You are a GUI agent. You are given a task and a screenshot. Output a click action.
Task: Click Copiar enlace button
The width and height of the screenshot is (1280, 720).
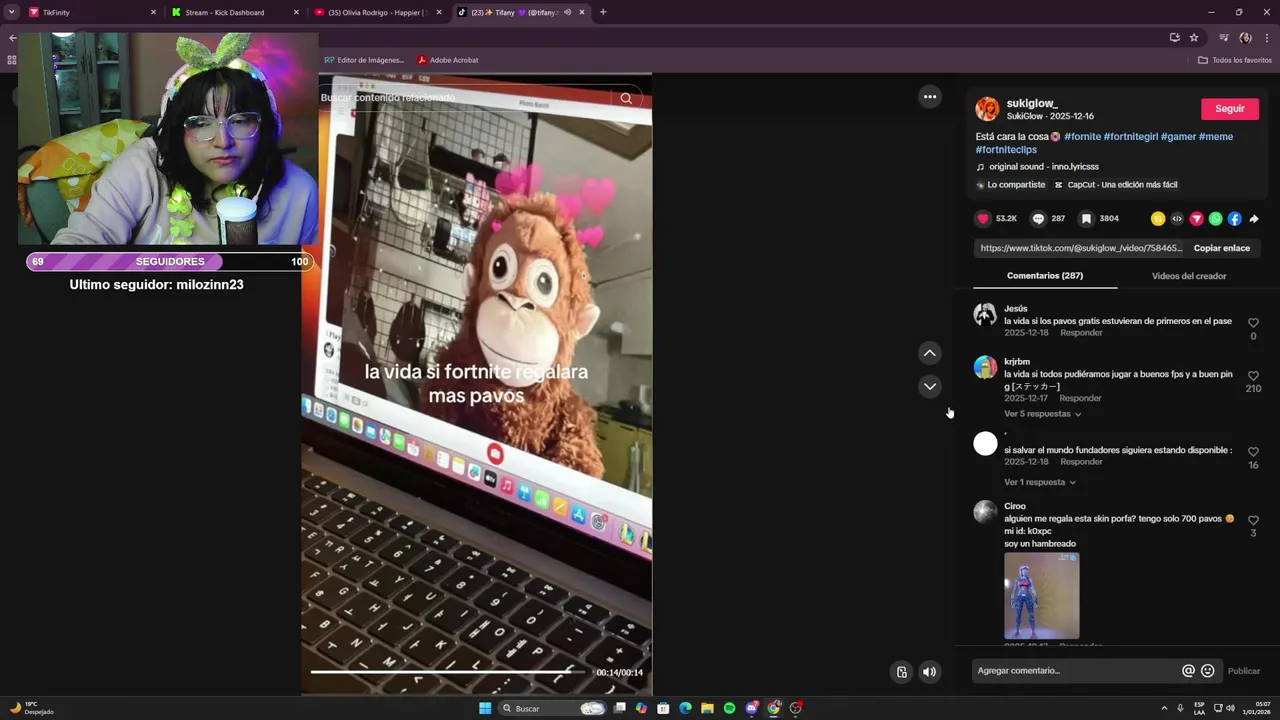point(1222,248)
